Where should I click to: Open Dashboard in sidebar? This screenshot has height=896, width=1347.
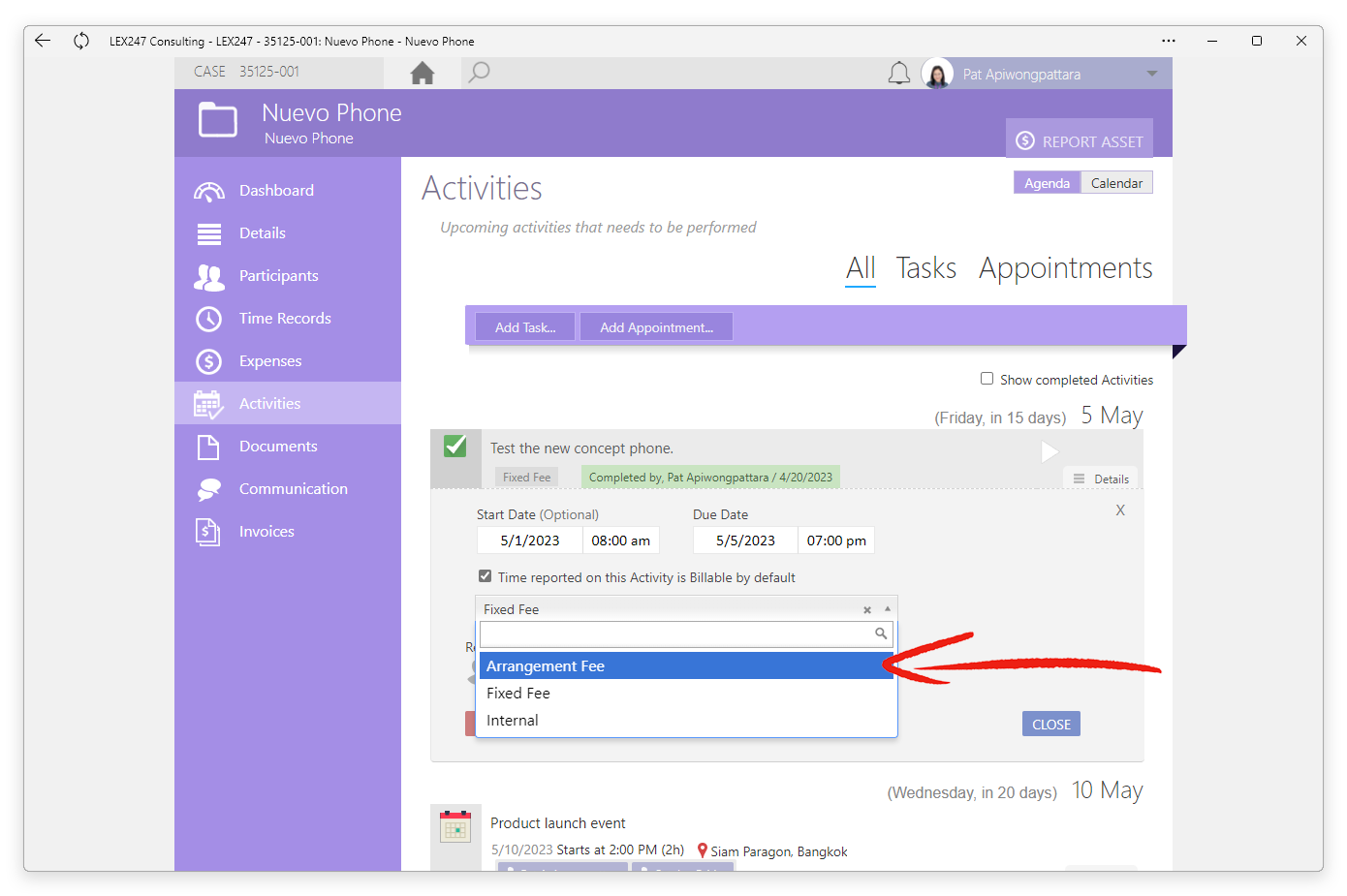point(288,191)
